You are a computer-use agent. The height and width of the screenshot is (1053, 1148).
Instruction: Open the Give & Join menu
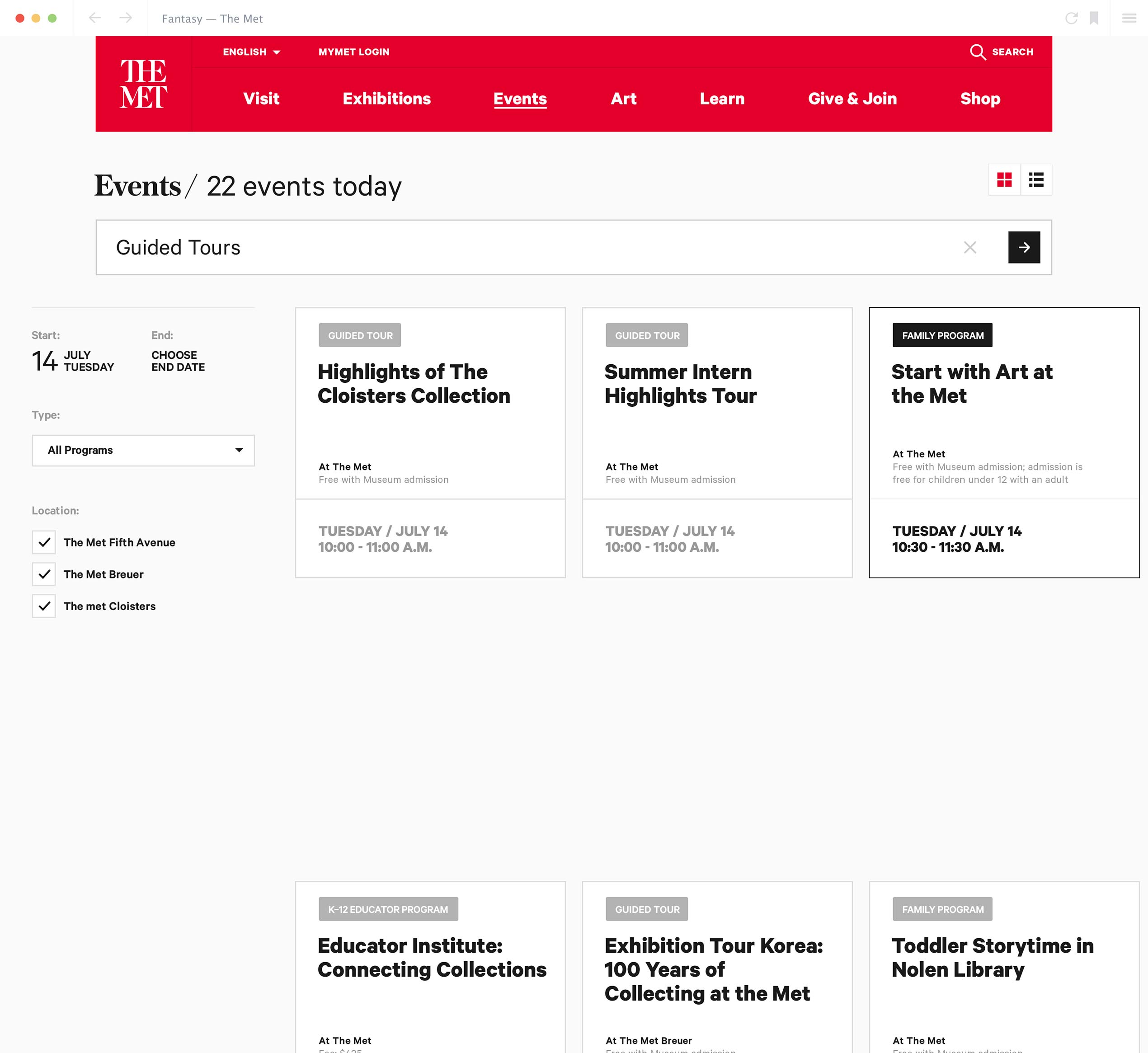[x=852, y=99]
